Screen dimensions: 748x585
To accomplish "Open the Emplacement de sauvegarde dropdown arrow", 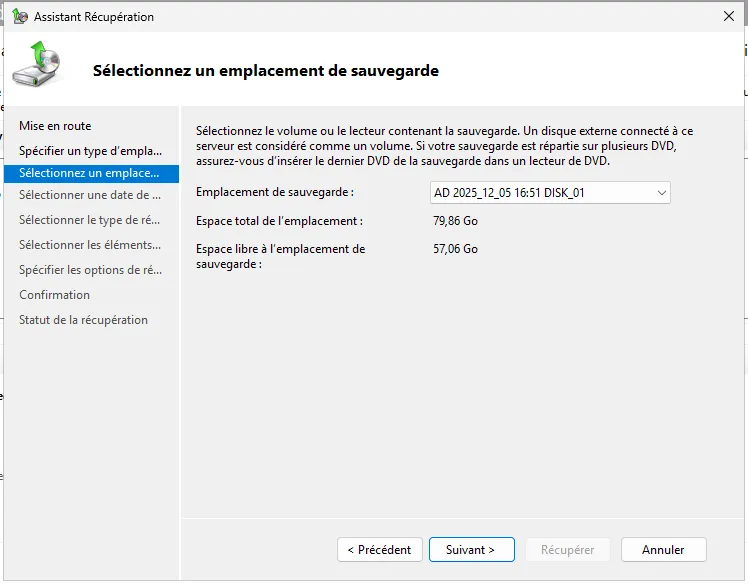I will pyautogui.click(x=661, y=192).
